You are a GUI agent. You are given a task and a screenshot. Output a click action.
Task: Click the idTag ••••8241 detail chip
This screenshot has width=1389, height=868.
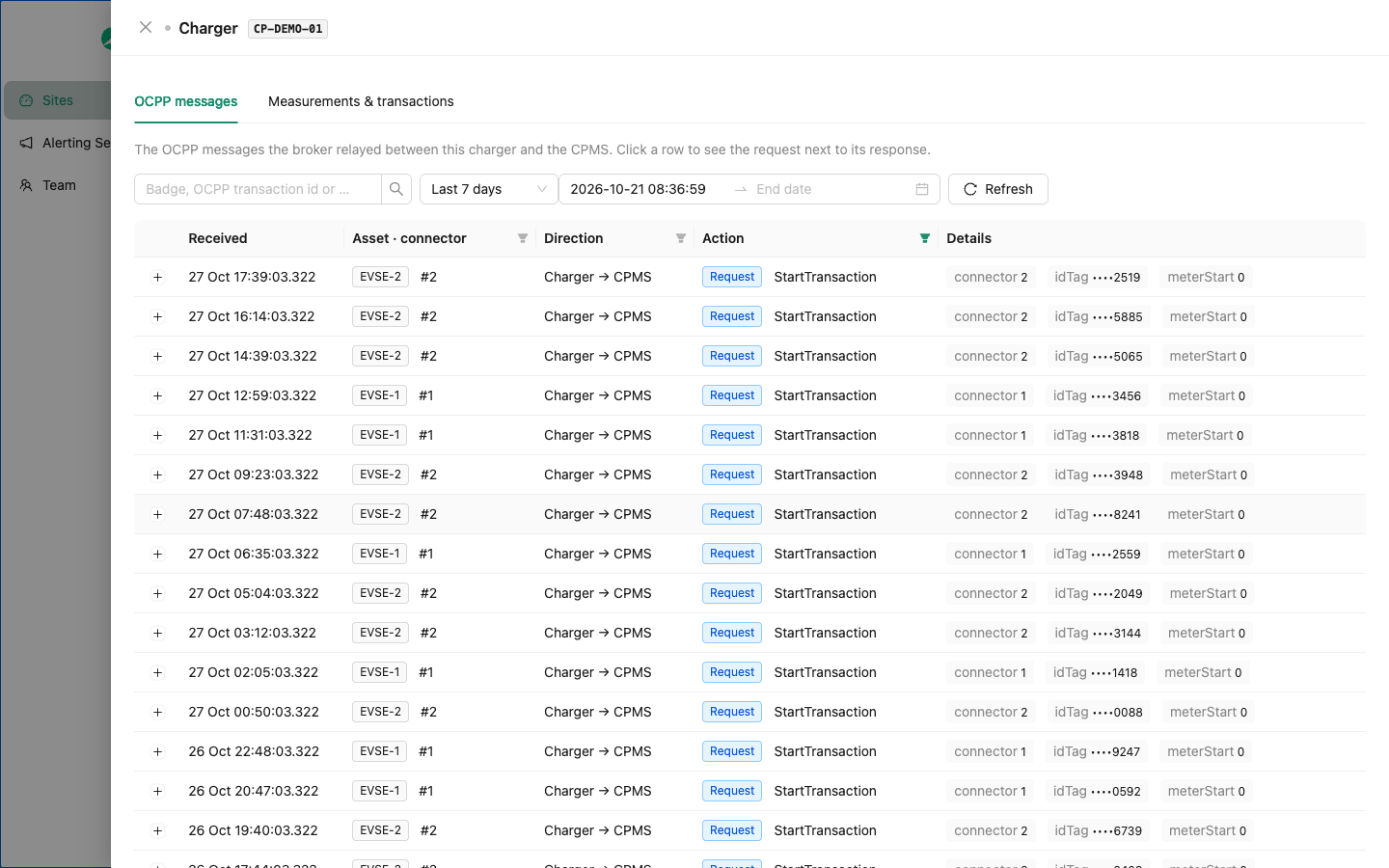point(1098,514)
